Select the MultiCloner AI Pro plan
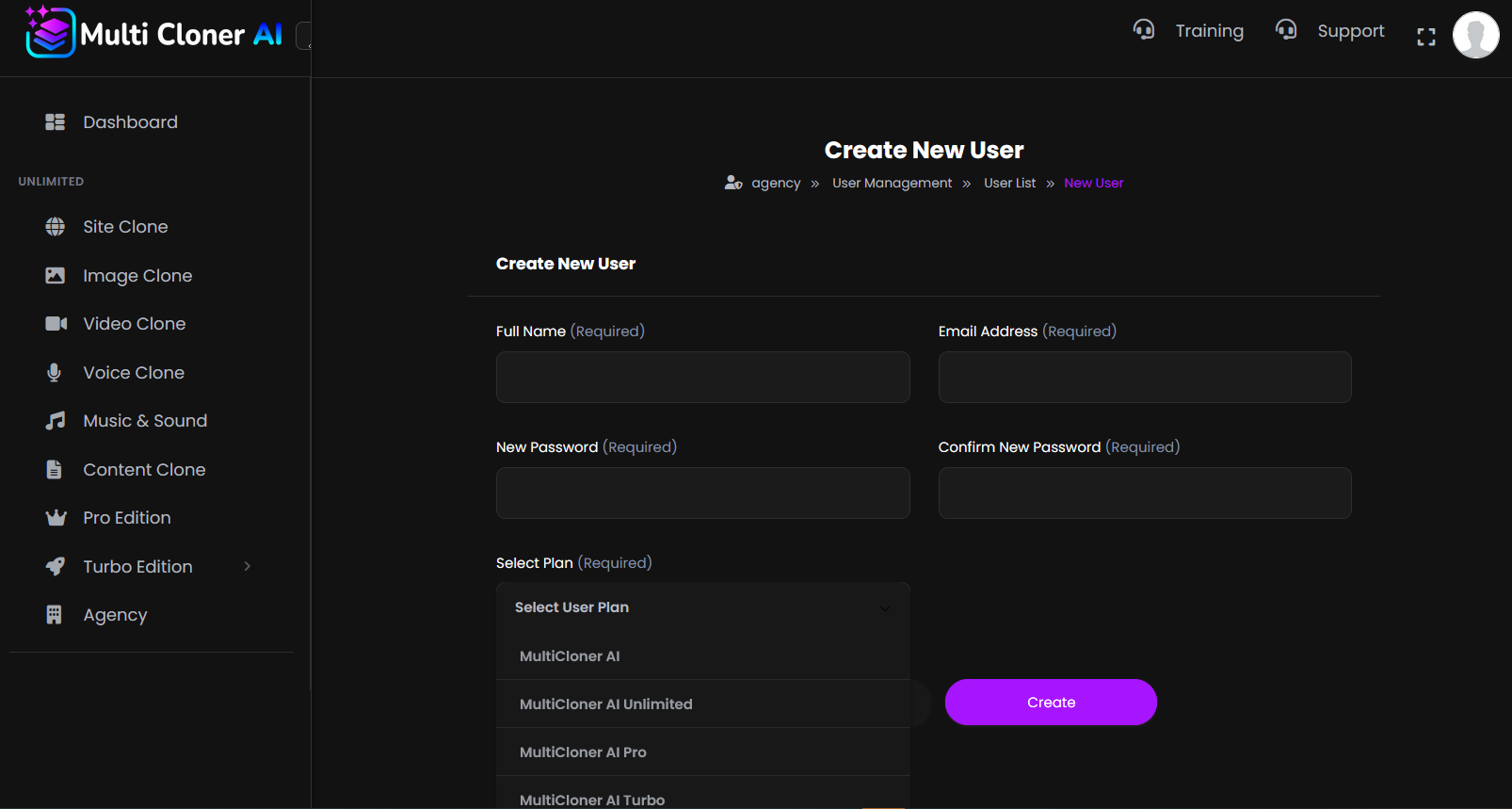1512x809 pixels. [583, 752]
